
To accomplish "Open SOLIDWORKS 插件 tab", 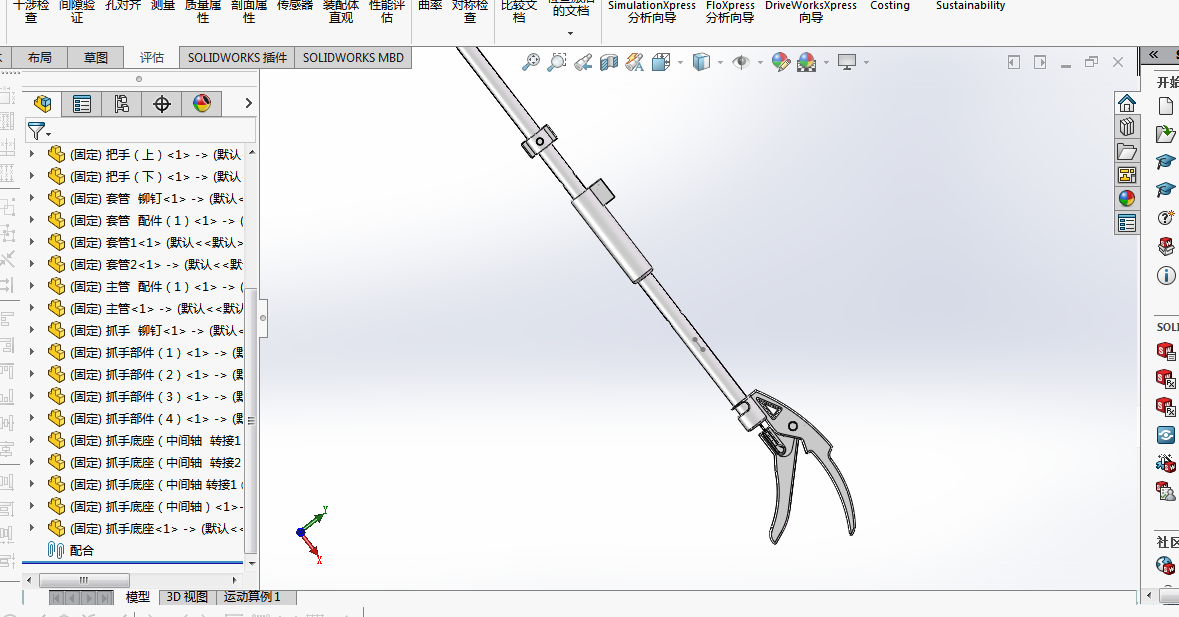I will pyautogui.click(x=237, y=57).
